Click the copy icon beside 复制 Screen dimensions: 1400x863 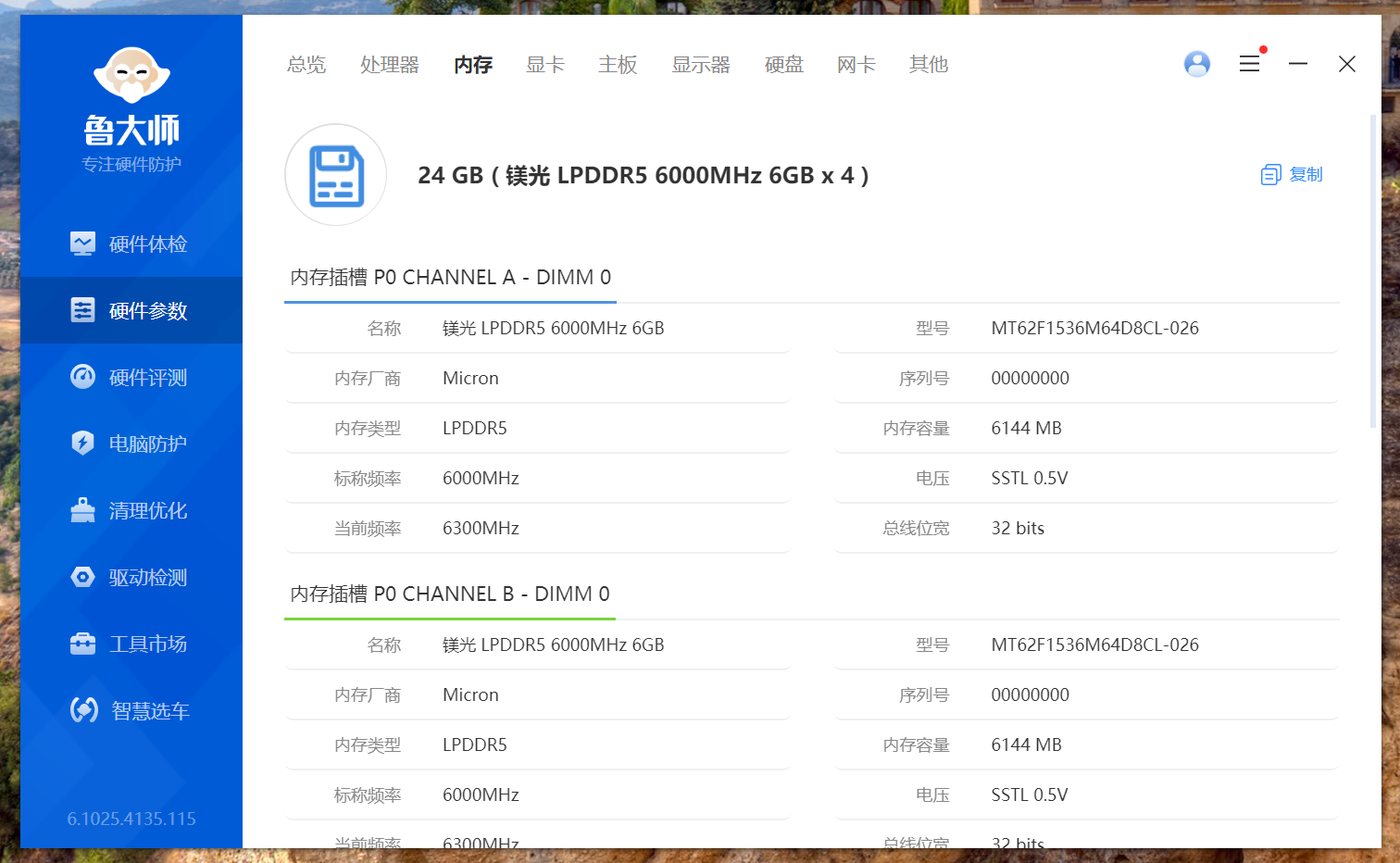[x=1270, y=174]
